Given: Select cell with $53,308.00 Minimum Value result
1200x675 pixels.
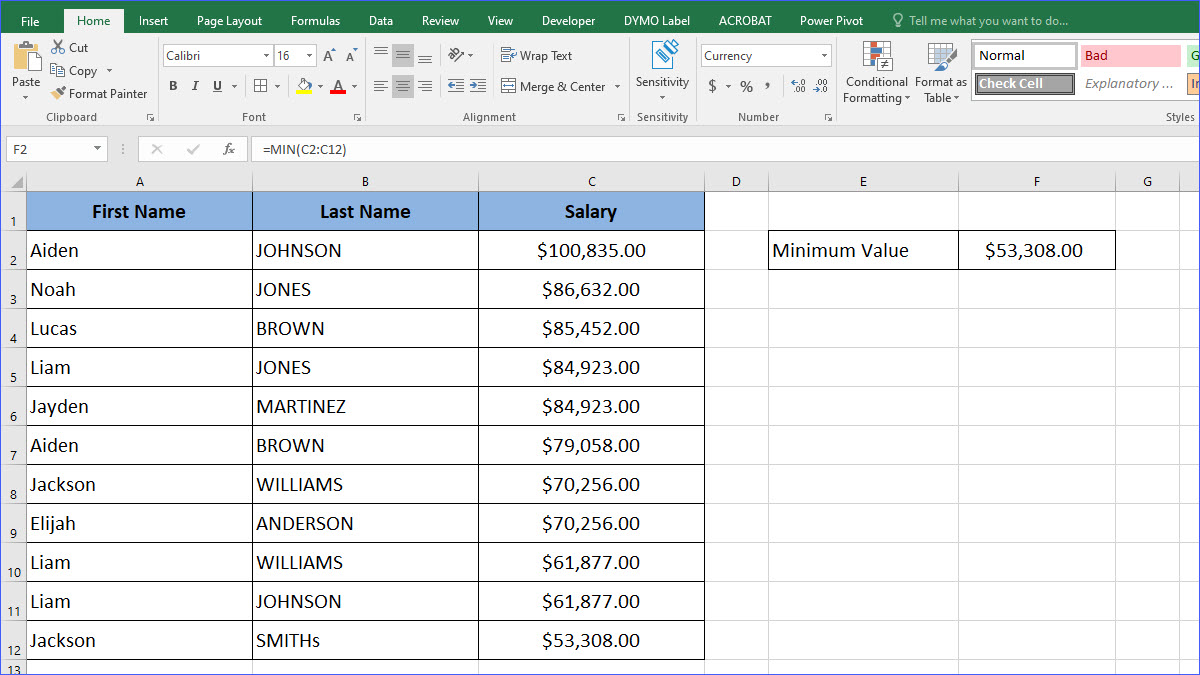Looking at the screenshot, I should click(1037, 250).
